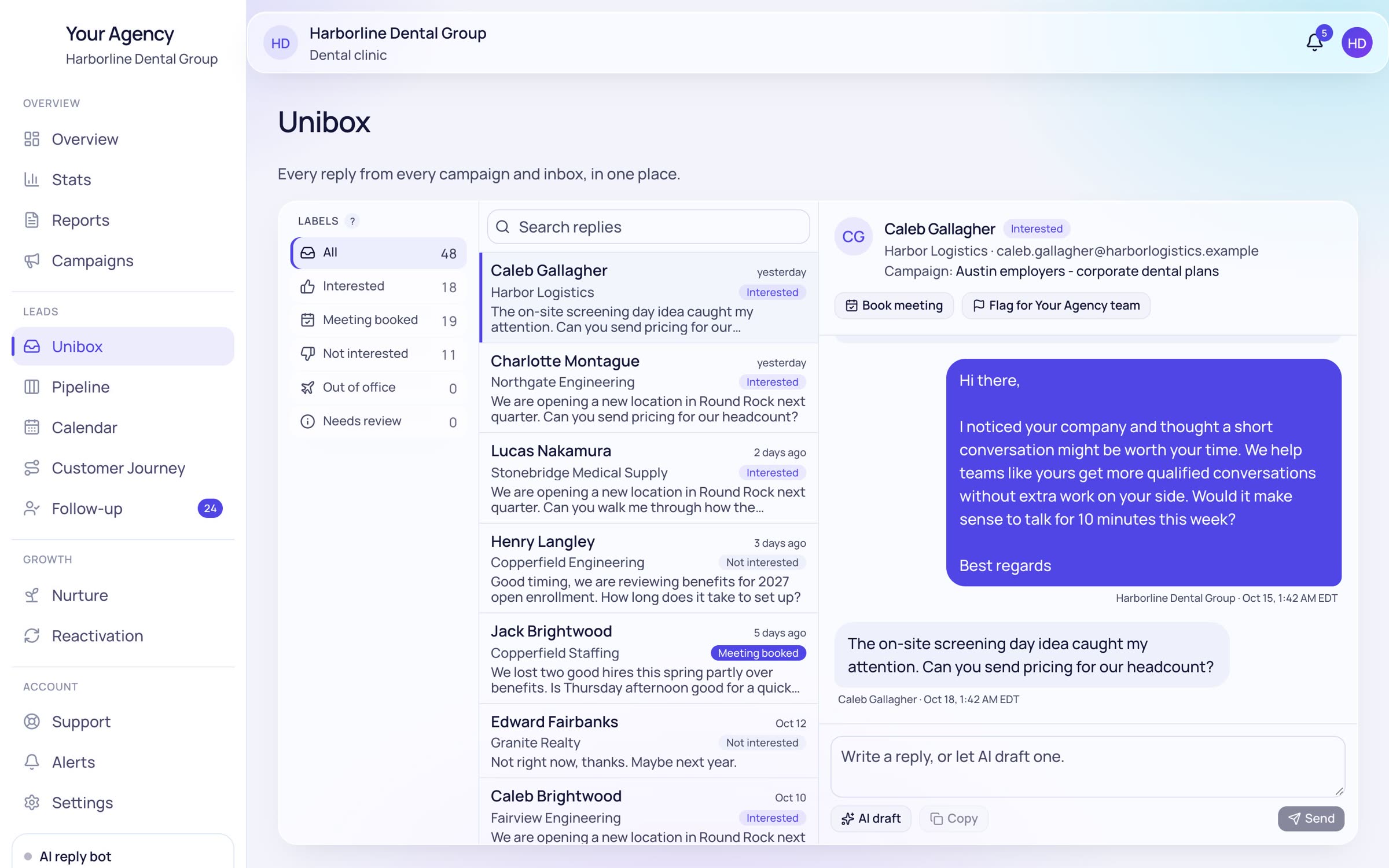Go to Reports in sidebar
The height and width of the screenshot is (868, 1389).
(123, 220)
